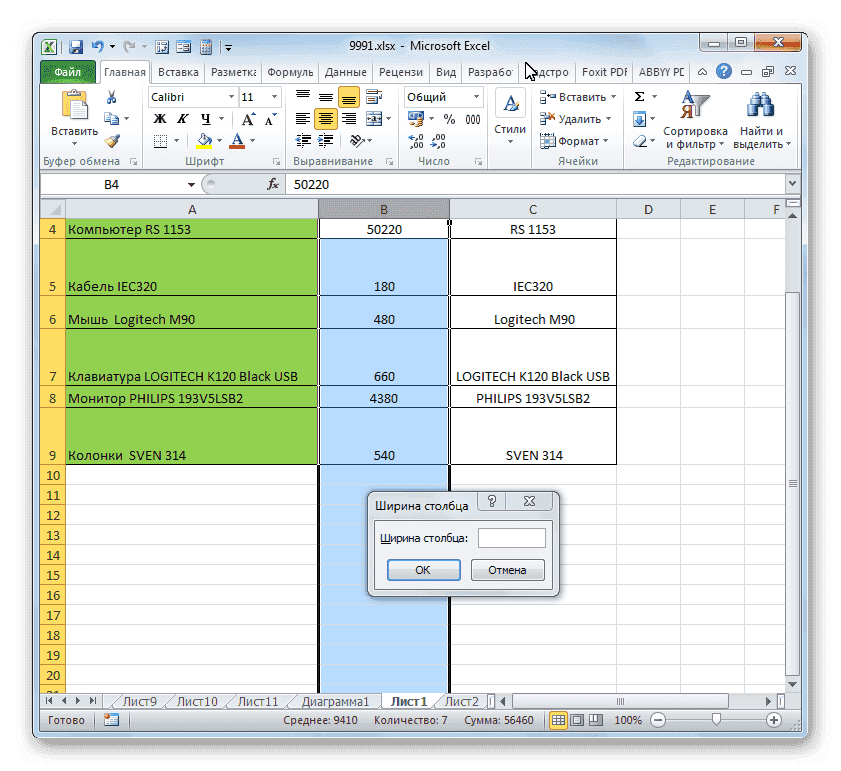Apply percent format with % icon
841x771 pixels.
pyautogui.click(x=449, y=118)
